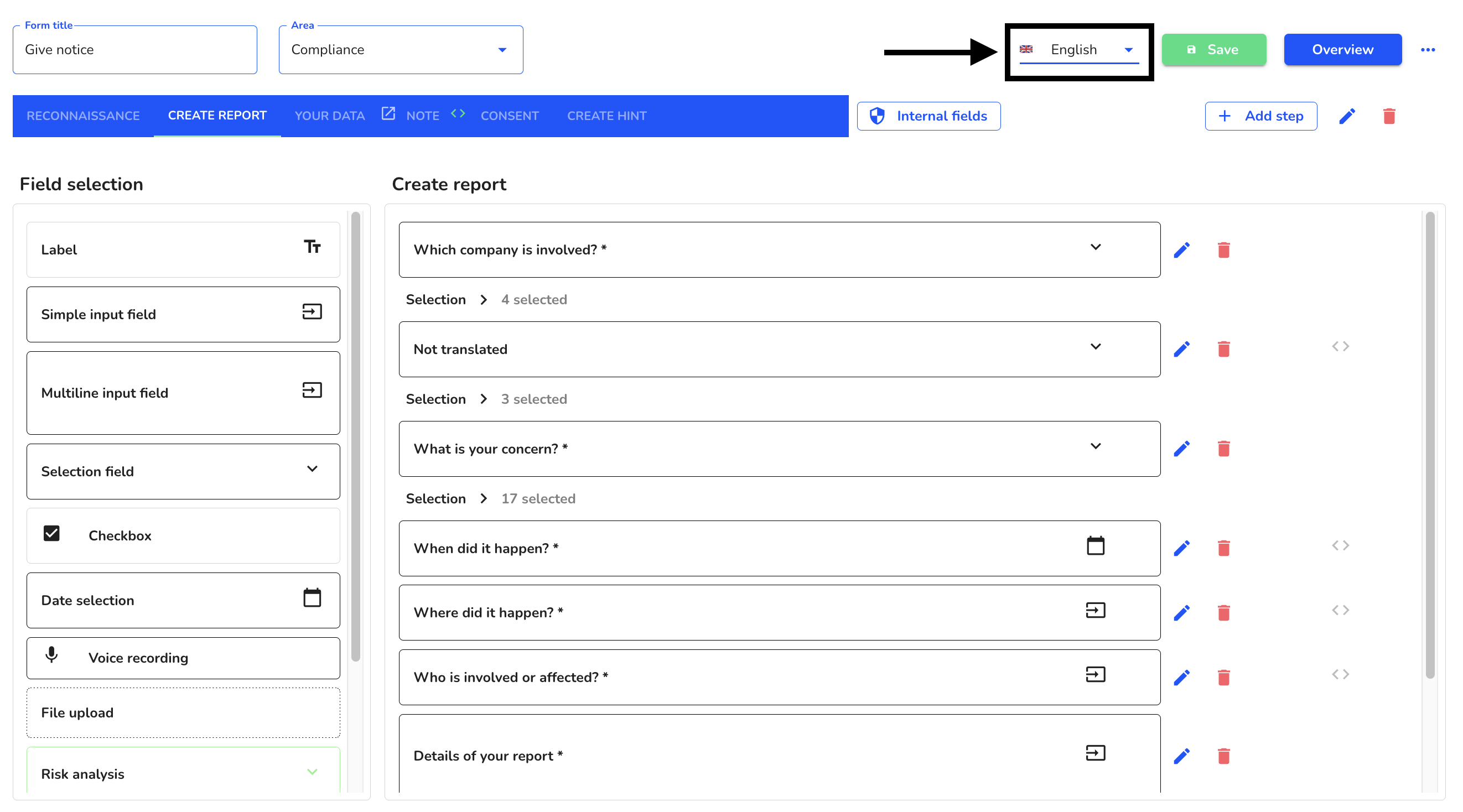Image resolution: width=1463 pixels, height=812 pixels.
Task: Click the green Save button
Action: point(1213,50)
